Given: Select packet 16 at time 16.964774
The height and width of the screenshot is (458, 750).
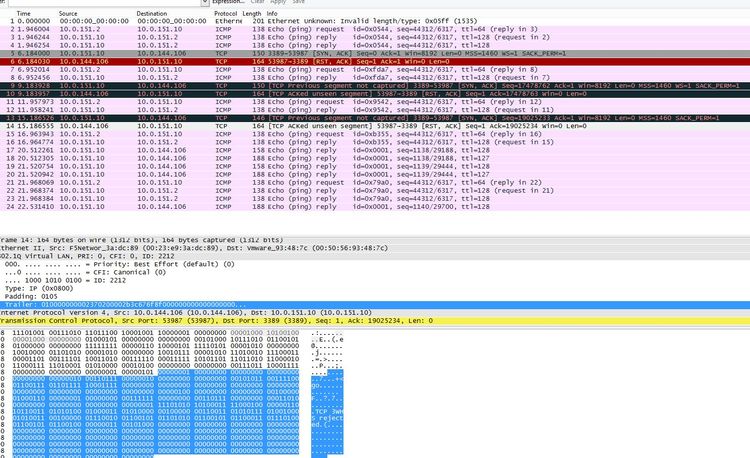Looking at the screenshot, I should [x=375, y=142].
